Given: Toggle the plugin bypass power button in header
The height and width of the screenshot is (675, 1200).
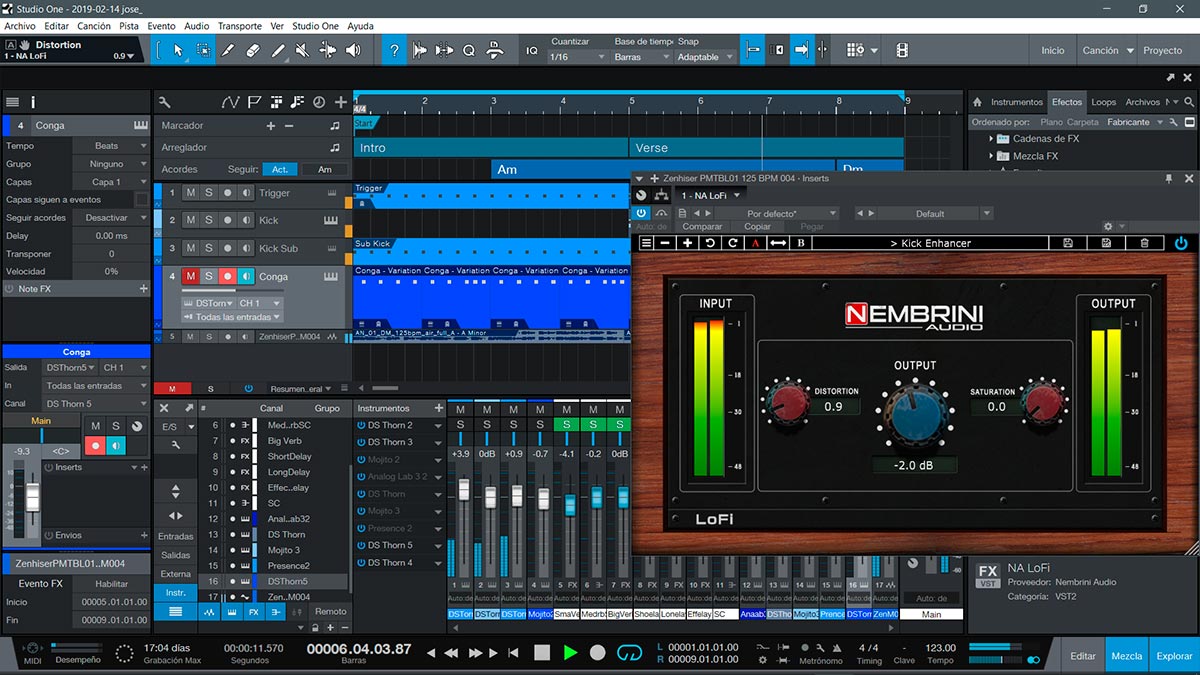Looking at the screenshot, I should tap(641, 213).
